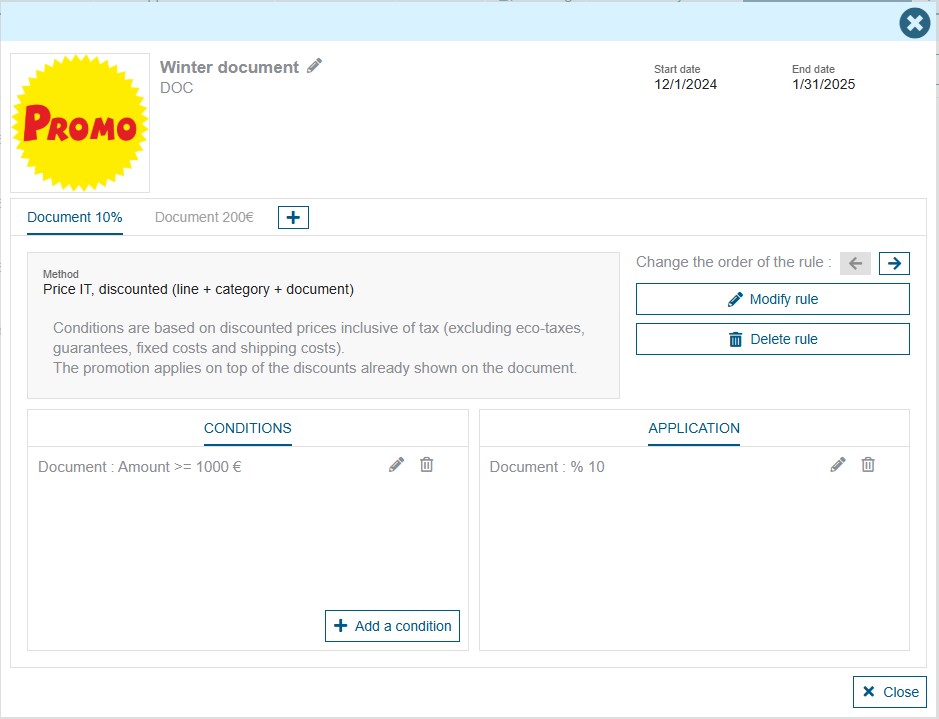939x719 pixels.
Task: Move the rule order to the left
Action: tap(855, 263)
